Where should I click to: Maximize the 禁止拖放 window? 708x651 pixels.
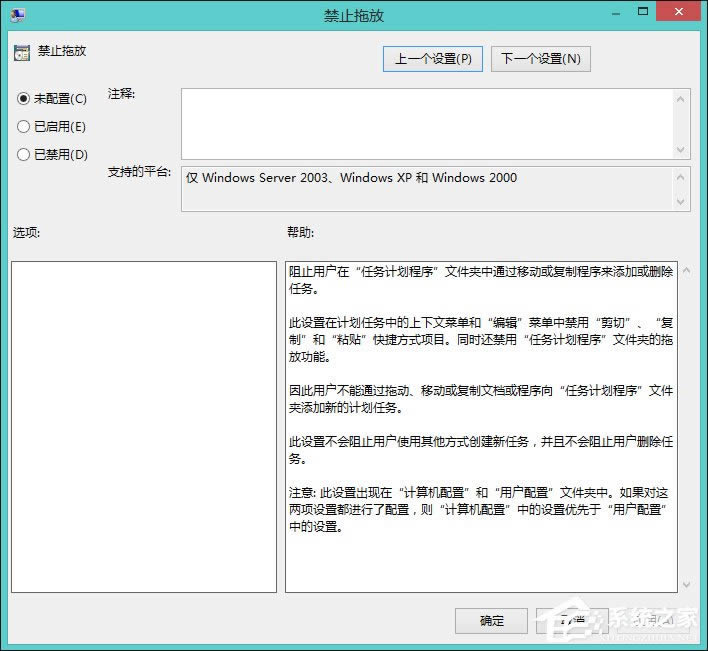pyautogui.click(x=643, y=12)
